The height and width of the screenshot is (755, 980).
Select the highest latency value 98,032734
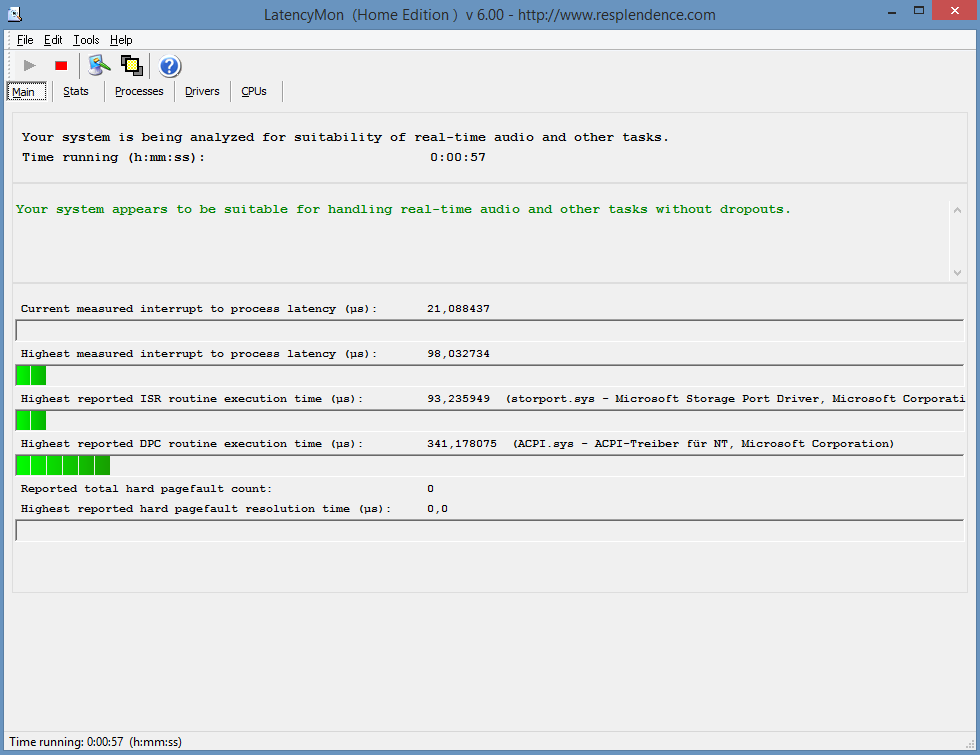(458, 354)
